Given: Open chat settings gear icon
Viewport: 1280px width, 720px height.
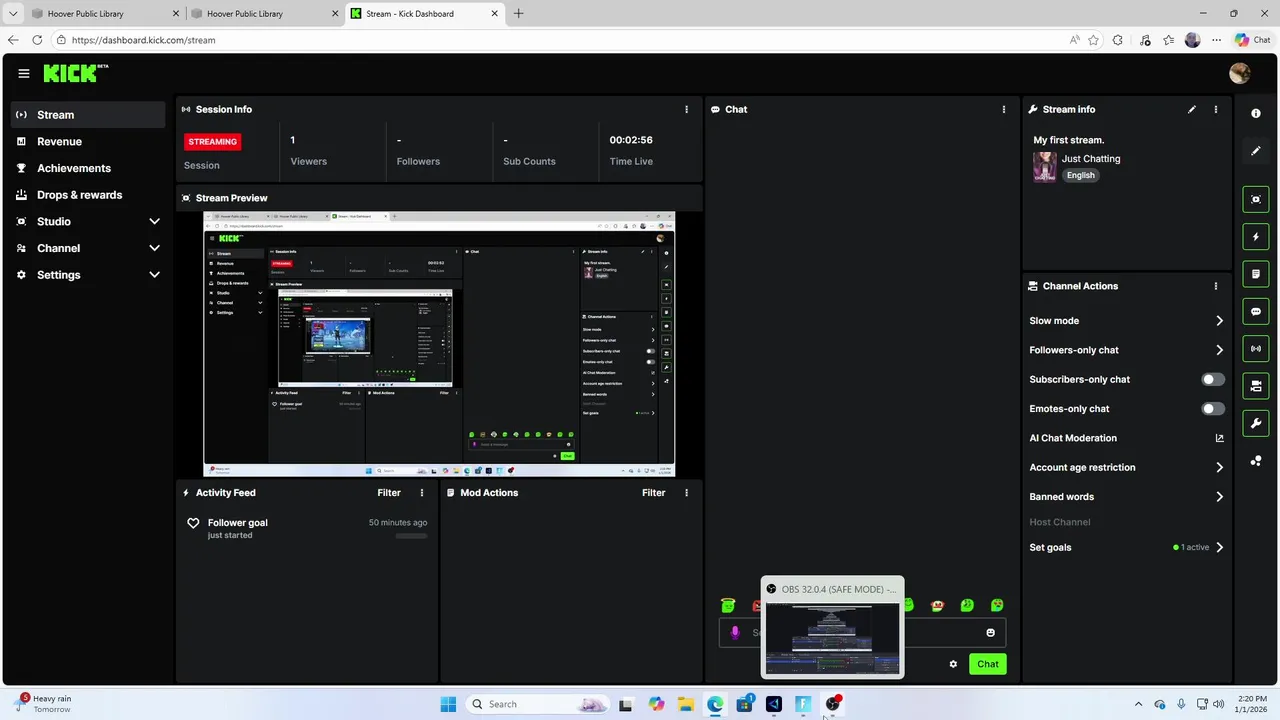Looking at the screenshot, I should point(953,664).
